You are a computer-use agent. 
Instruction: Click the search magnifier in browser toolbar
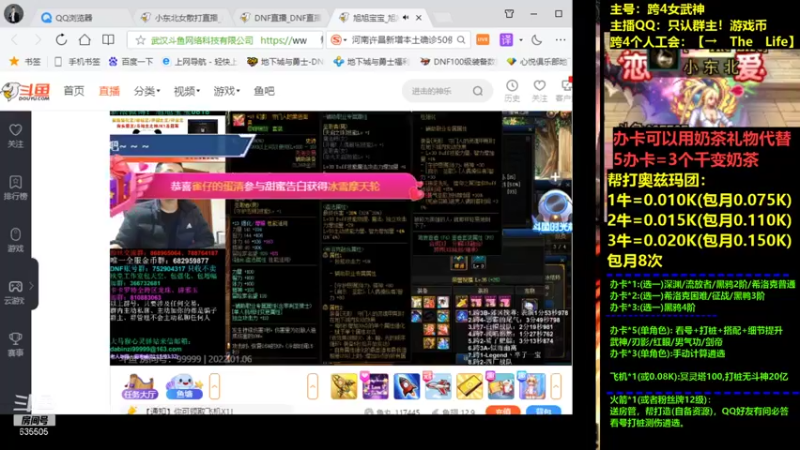click(x=461, y=40)
